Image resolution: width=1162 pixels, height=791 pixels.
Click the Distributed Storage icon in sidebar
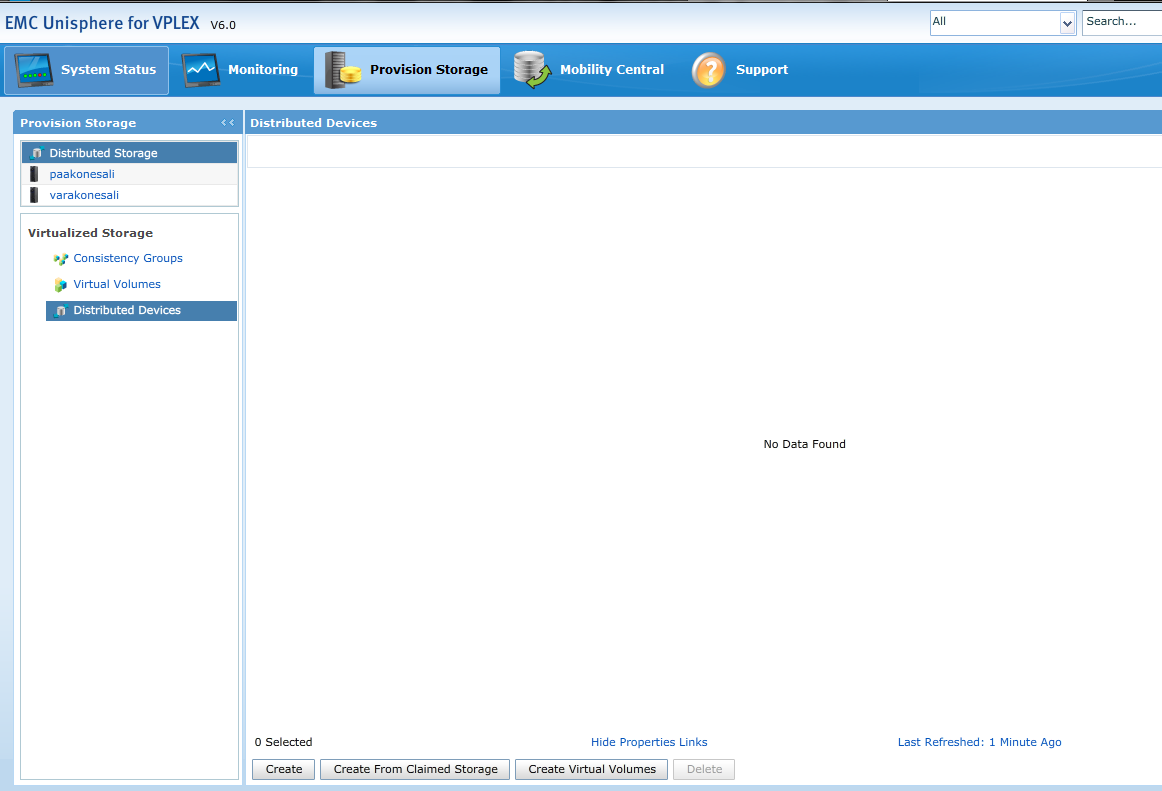coord(36,153)
